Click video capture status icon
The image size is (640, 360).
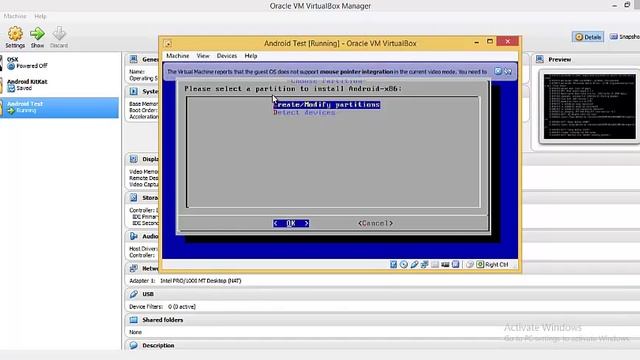coord(445,264)
